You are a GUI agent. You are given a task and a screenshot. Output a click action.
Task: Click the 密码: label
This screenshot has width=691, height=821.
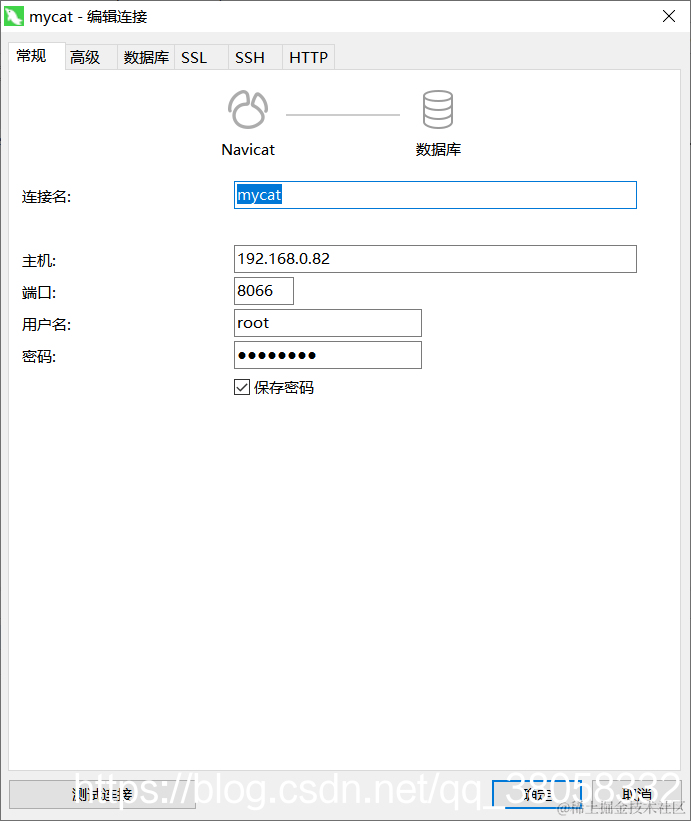click(x=39, y=357)
